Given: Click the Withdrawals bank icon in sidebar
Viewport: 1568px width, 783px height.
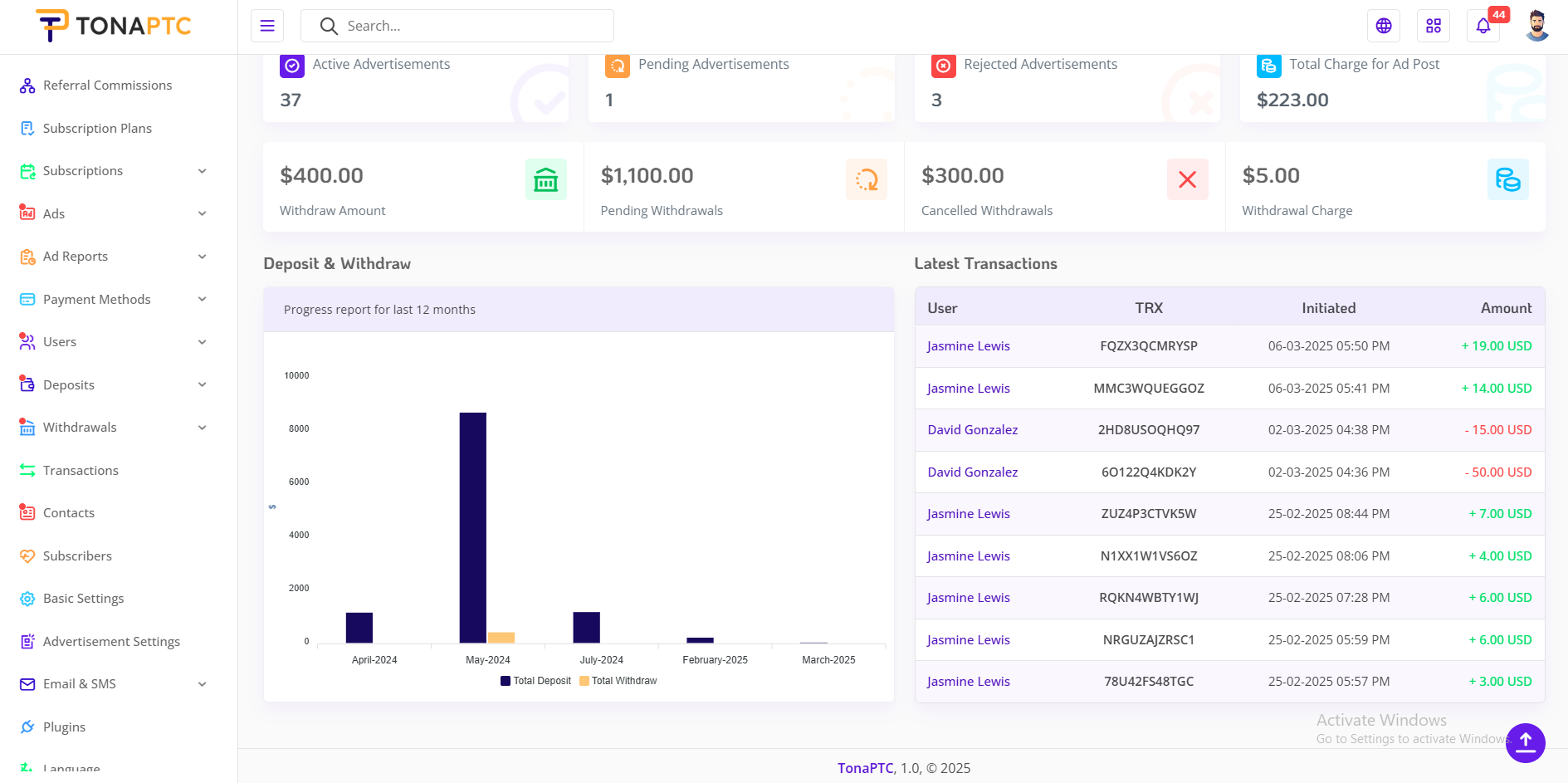Looking at the screenshot, I should click(x=27, y=428).
